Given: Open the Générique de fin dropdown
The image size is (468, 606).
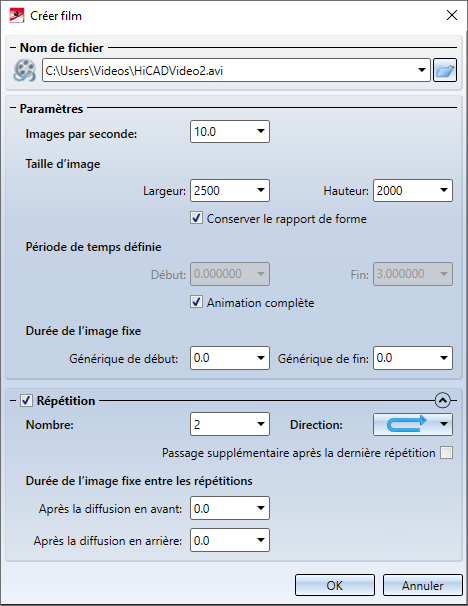Looking at the screenshot, I should [444, 358].
